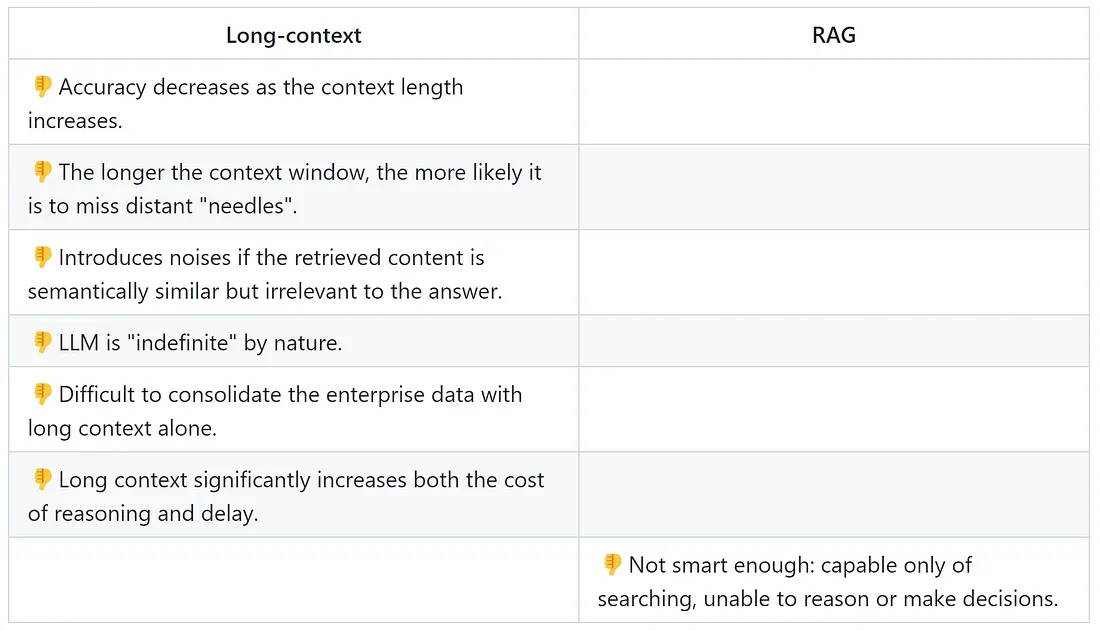Click empty Long-context cell in last row
The height and width of the screenshot is (631, 1100).
(293, 580)
